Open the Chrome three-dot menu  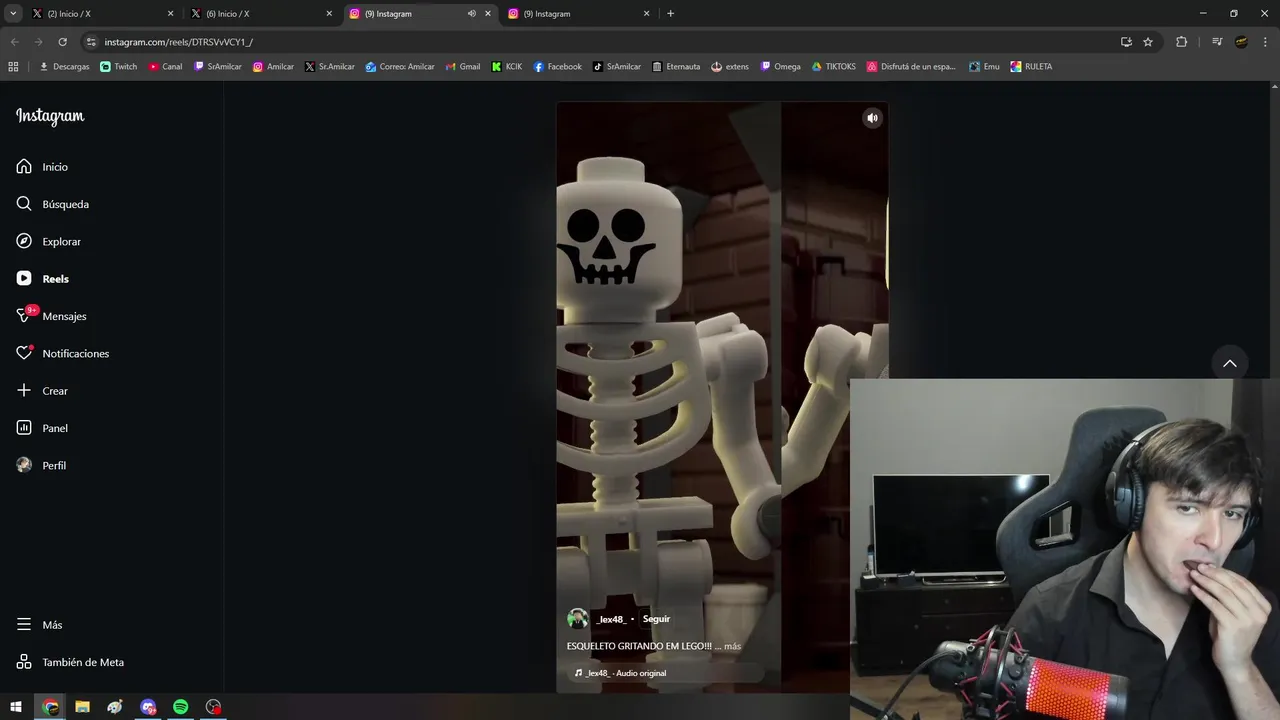click(1265, 42)
